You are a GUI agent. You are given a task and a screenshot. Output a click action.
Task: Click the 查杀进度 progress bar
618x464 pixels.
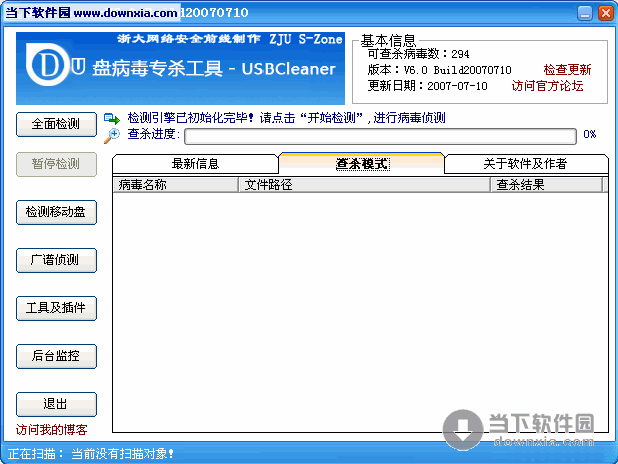pyautogui.click(x=380, y=136)
